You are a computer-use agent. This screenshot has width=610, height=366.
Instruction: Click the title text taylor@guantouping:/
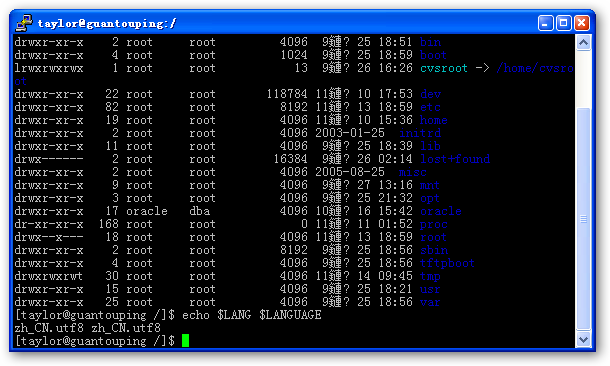[x=107, y=23]
